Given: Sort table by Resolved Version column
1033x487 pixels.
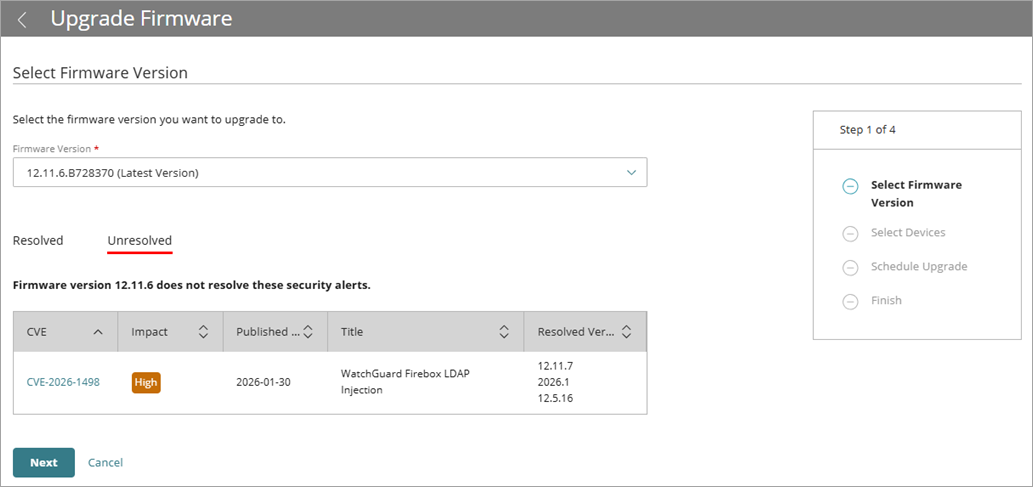Looking at the screenshot, I should (627, 332).
